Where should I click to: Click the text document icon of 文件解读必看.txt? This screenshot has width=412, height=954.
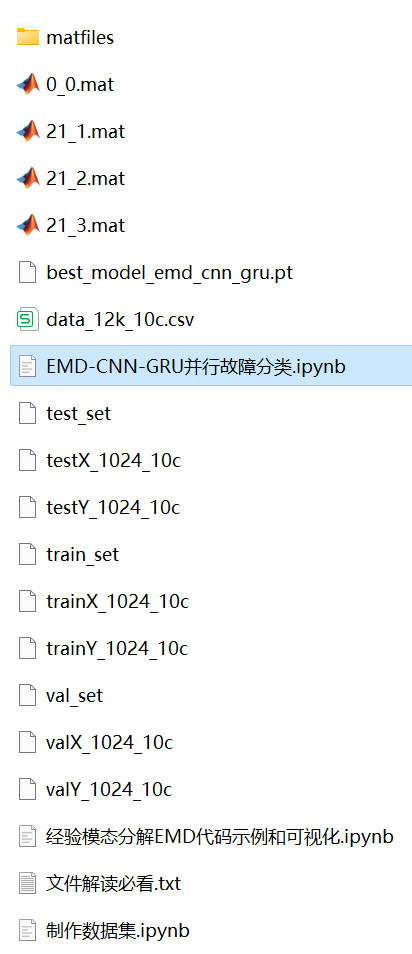[27, 883]
